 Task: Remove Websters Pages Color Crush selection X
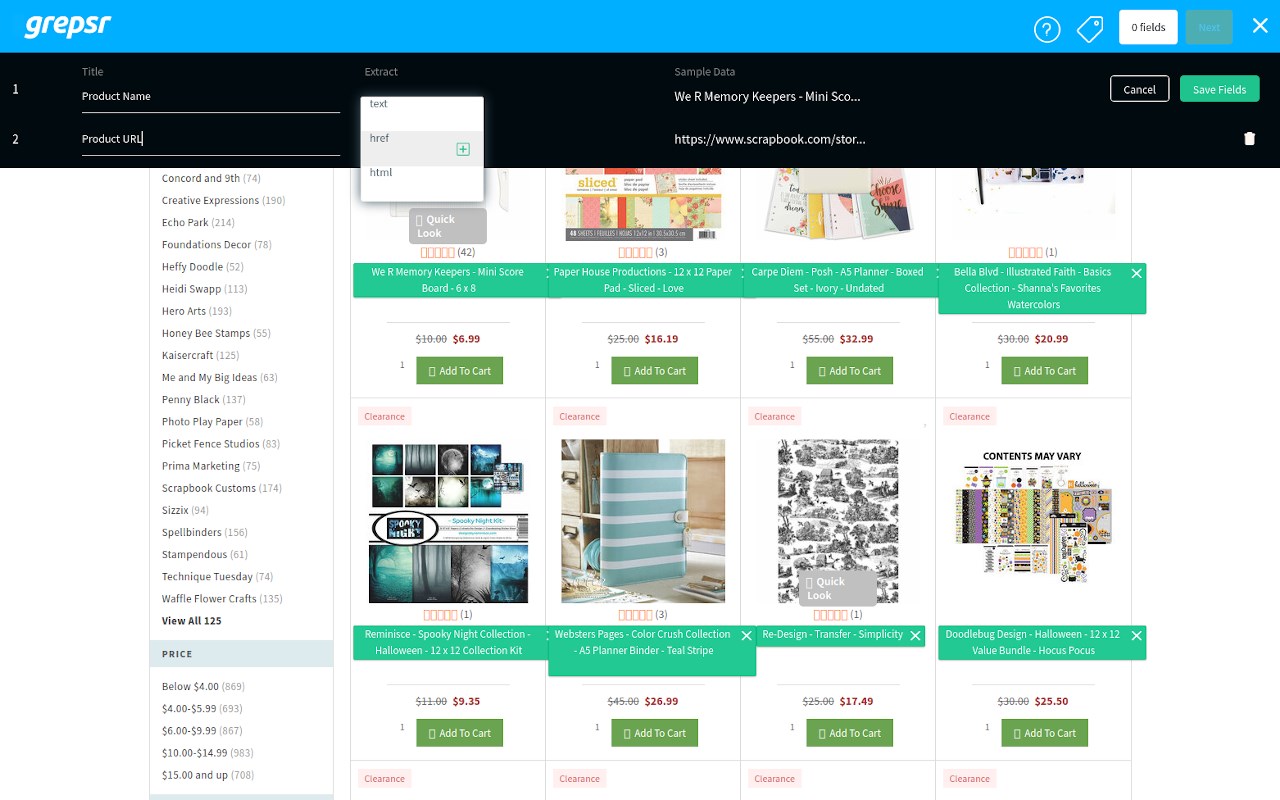pyautogui.click(x=746, y=635)
